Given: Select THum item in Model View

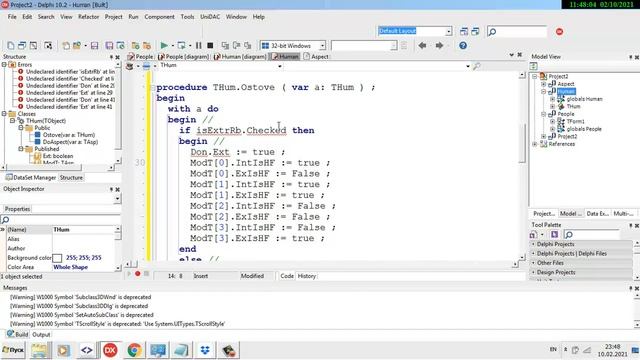Looking at the screenshot, I should point(573,106).
